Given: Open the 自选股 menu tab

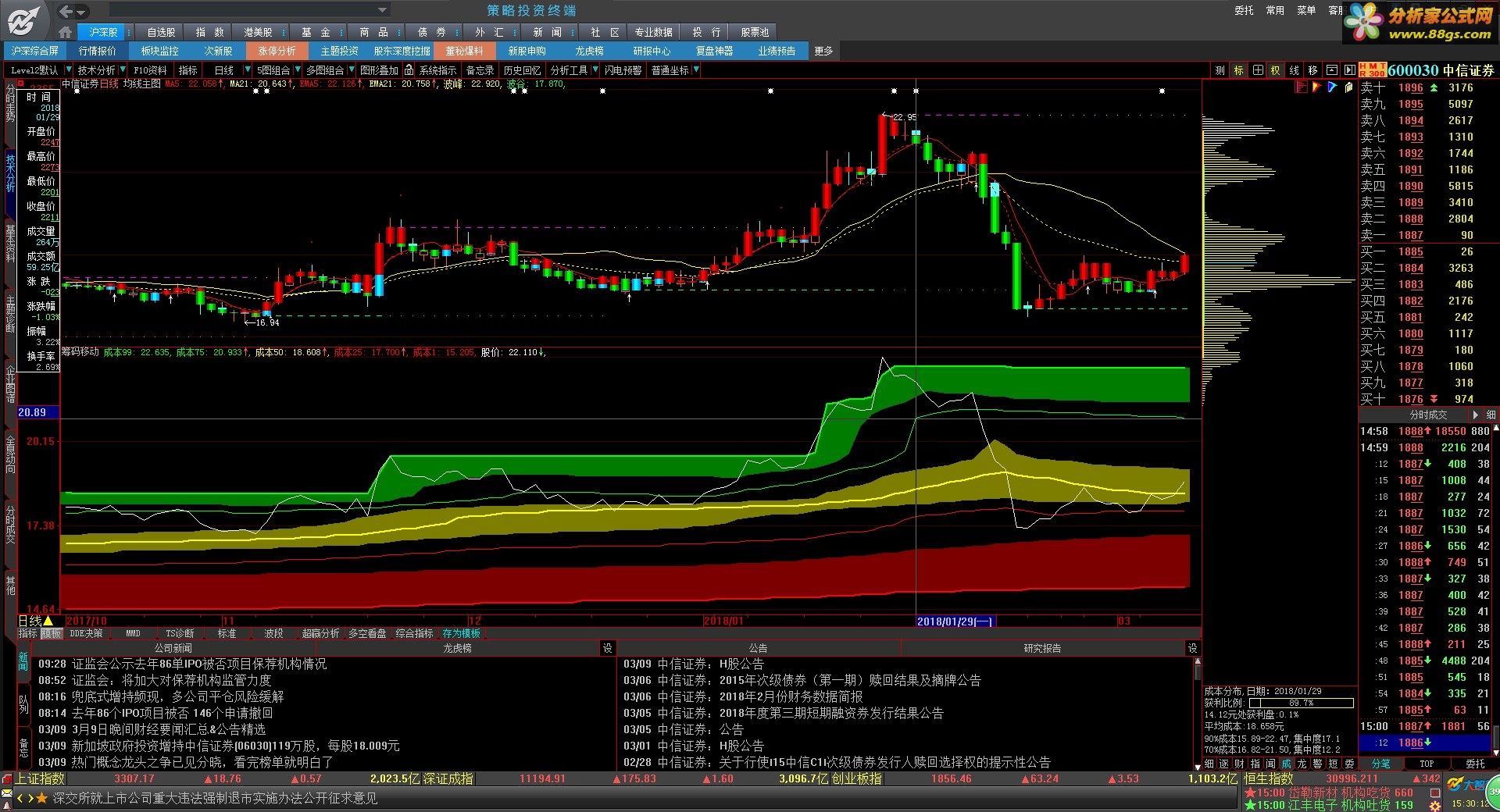Looking at the screenshot, I should pos(161,32).
